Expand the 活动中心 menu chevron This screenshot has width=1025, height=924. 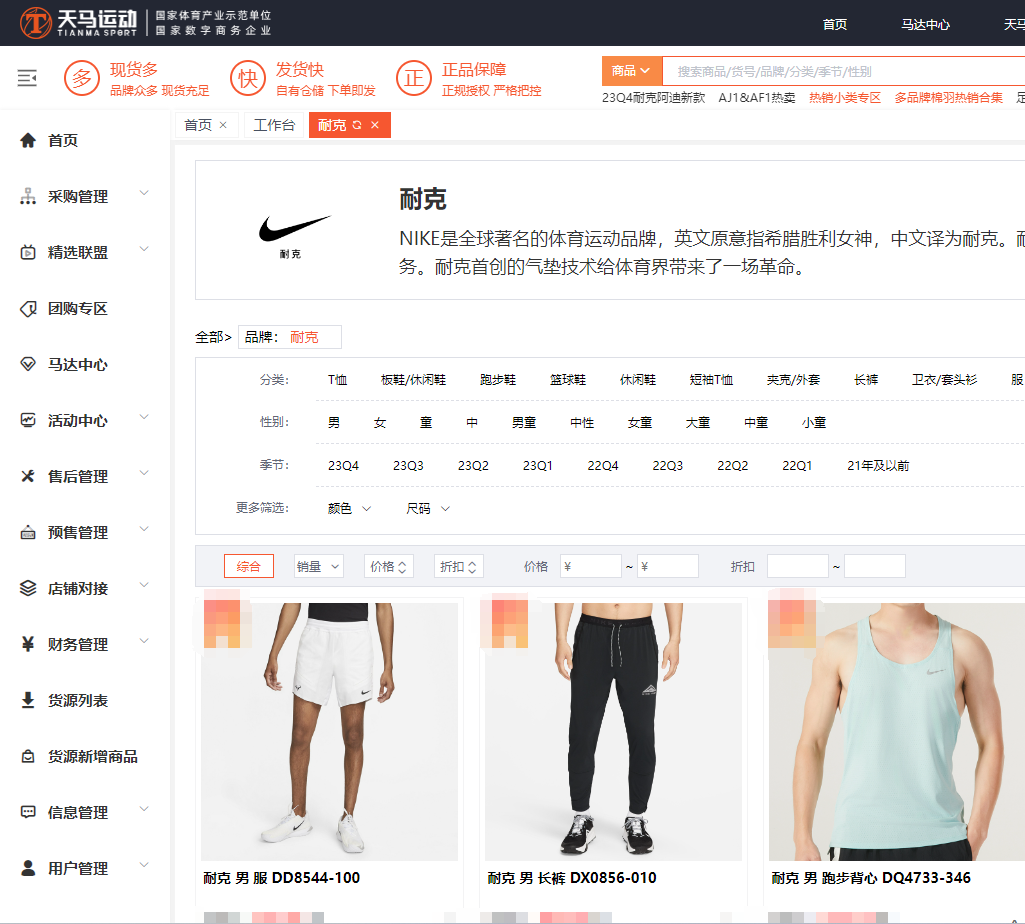pos(144,417)
